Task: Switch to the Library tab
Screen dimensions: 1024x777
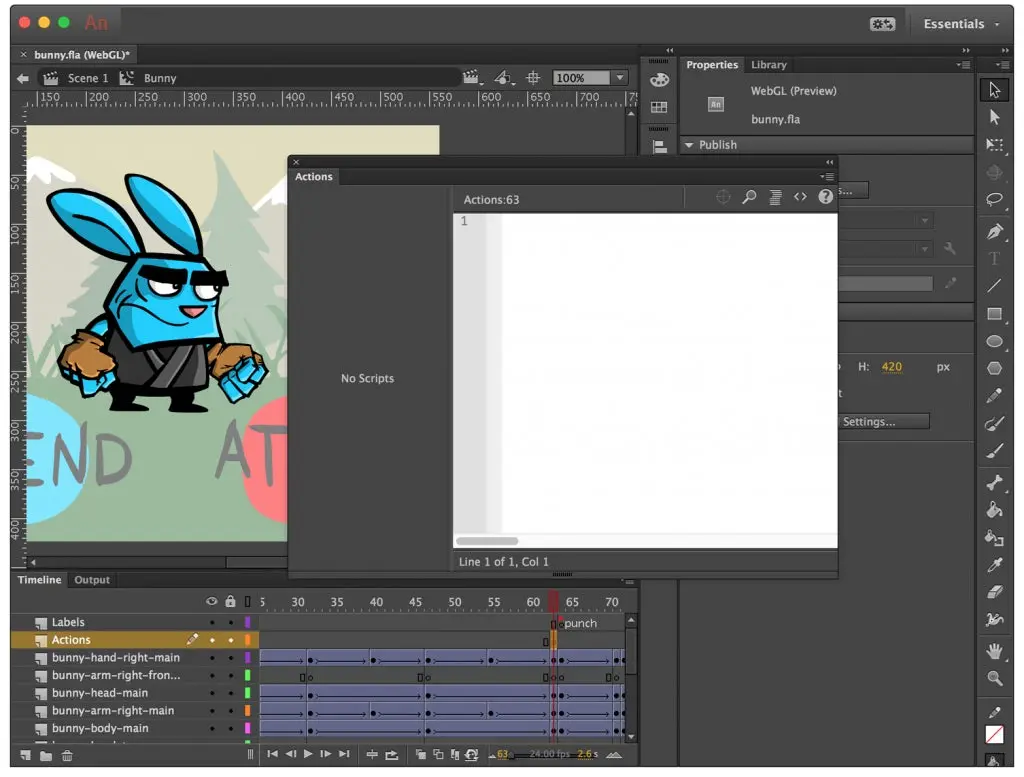Action: click(768, 65)
